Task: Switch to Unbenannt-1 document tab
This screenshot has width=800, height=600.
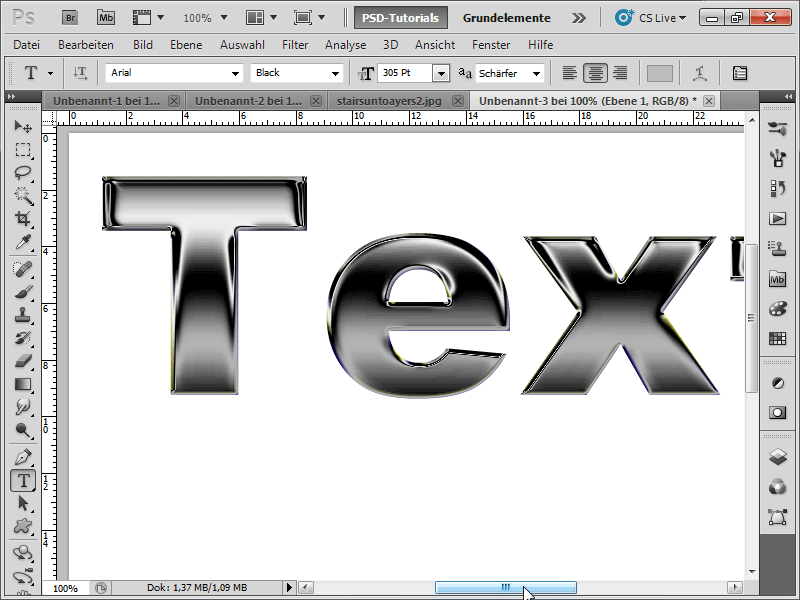Action: (106, 101)
